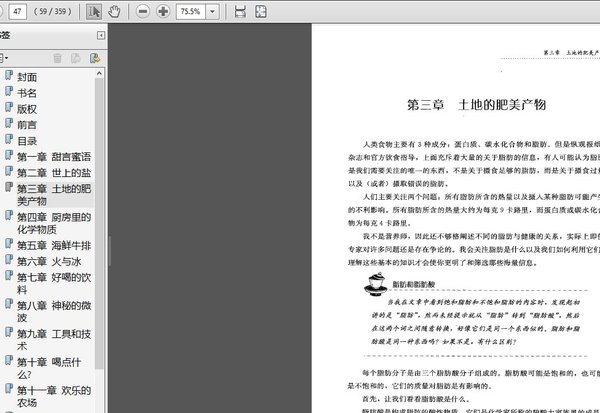Click the panel splitter grip handle

click(109, 251)
